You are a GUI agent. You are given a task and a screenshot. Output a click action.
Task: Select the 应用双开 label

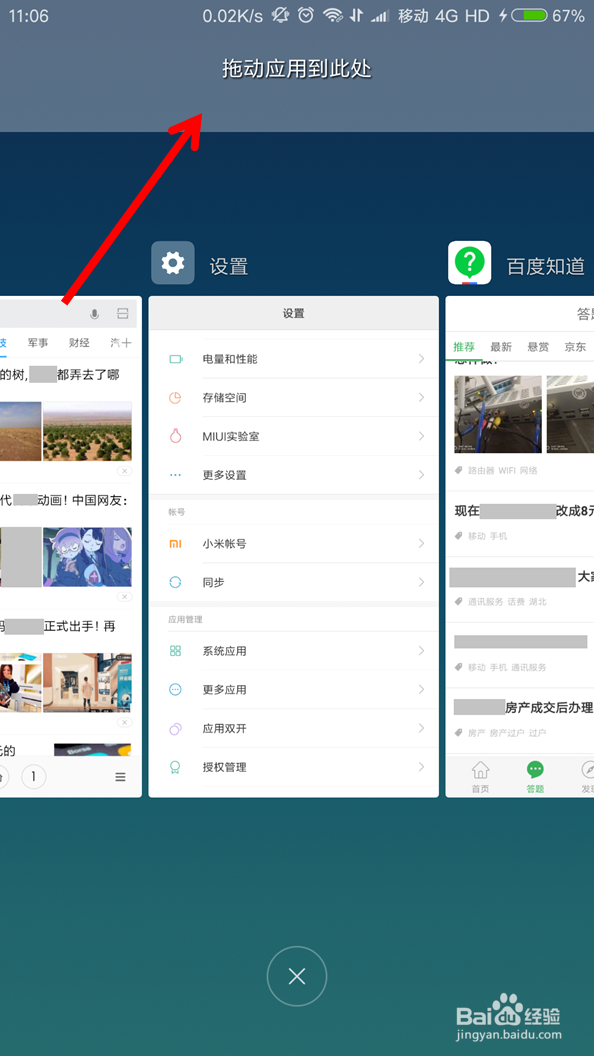[224, 728]
